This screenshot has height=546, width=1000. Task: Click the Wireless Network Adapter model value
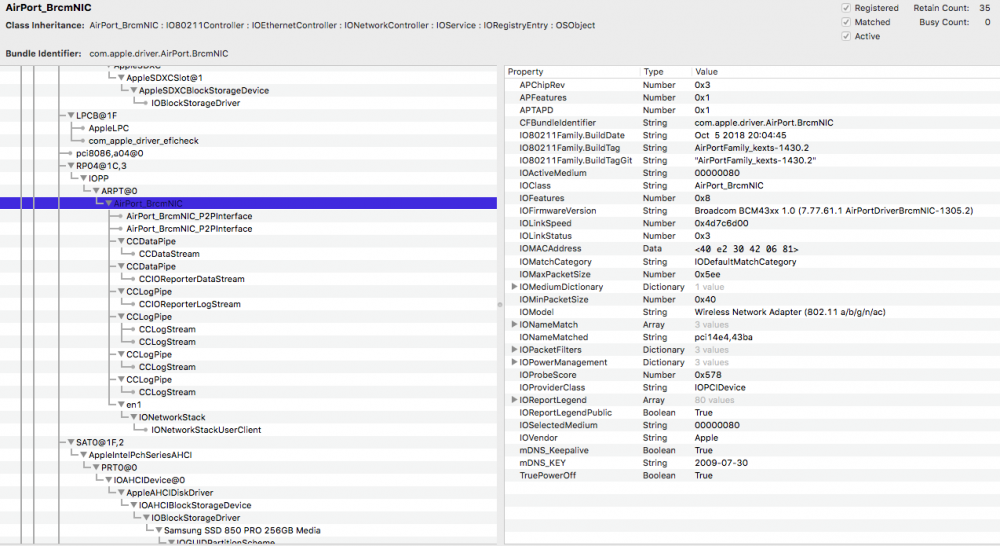[790, 312]
